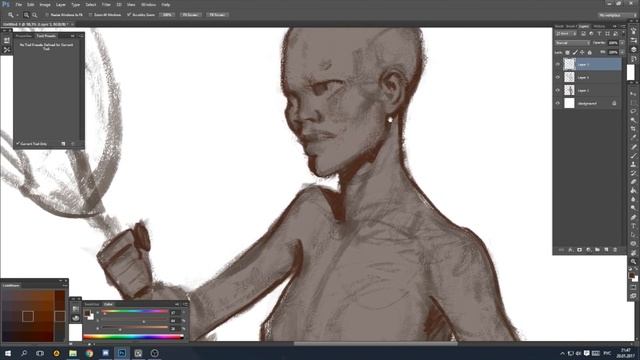This screenshot has width=640, height=360.
Task: Open the Help menu
Action: (x=165, y=4)
